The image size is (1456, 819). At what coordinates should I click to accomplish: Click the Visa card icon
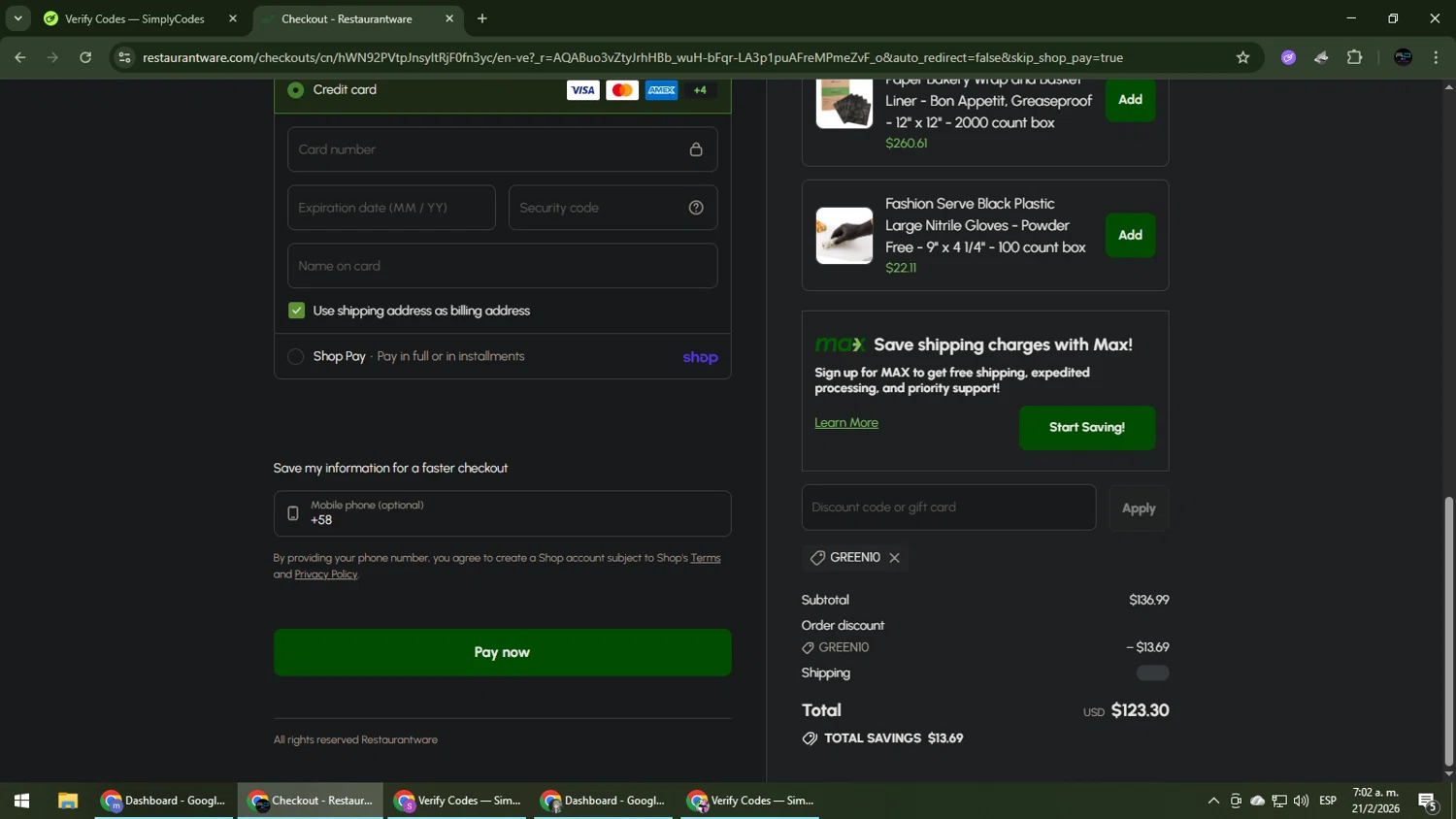[582, 90]
